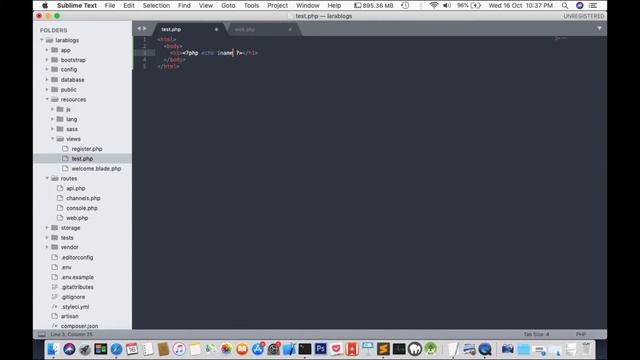Open the tab list dropdown arrow
Screen dimensions: 640x360
[x=599, y=29]
